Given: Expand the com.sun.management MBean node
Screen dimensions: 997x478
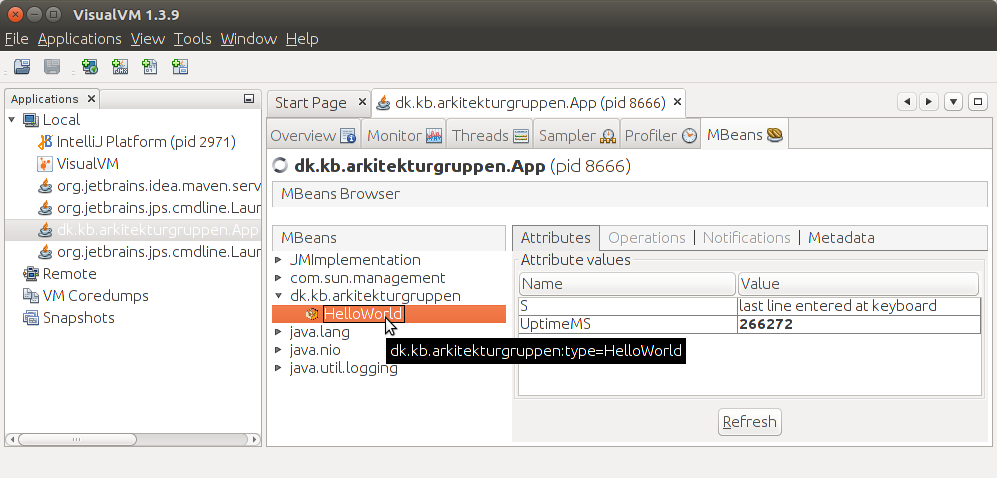Looking at the screenshot, I should [278, 278].
